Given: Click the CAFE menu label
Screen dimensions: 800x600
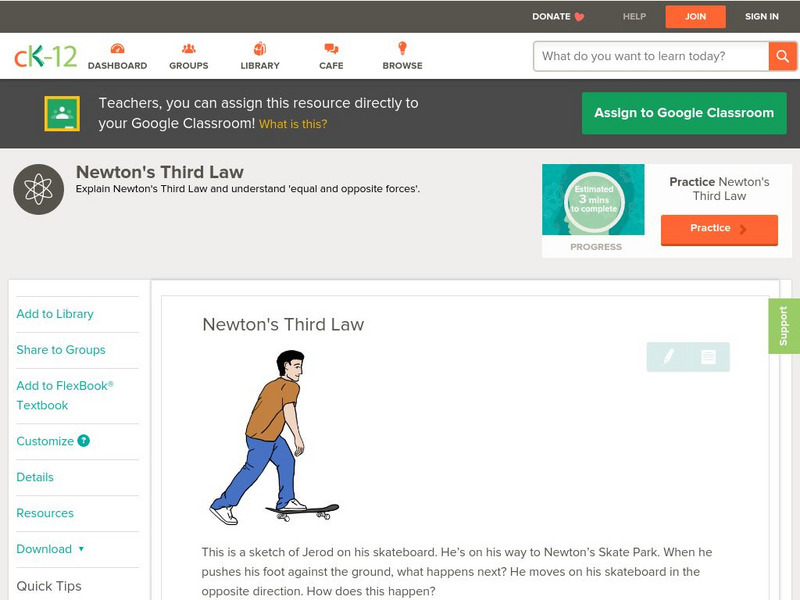Looking at the screenshot, I should (x=331, y=66).
